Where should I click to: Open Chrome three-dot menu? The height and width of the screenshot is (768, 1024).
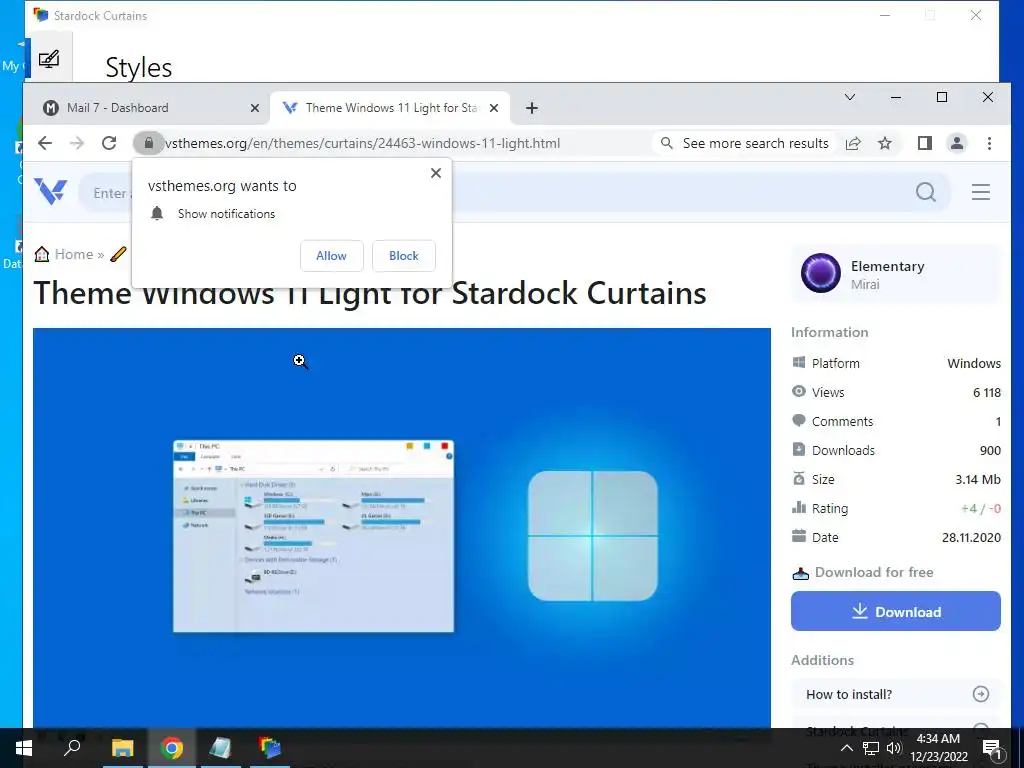point(989,143)
